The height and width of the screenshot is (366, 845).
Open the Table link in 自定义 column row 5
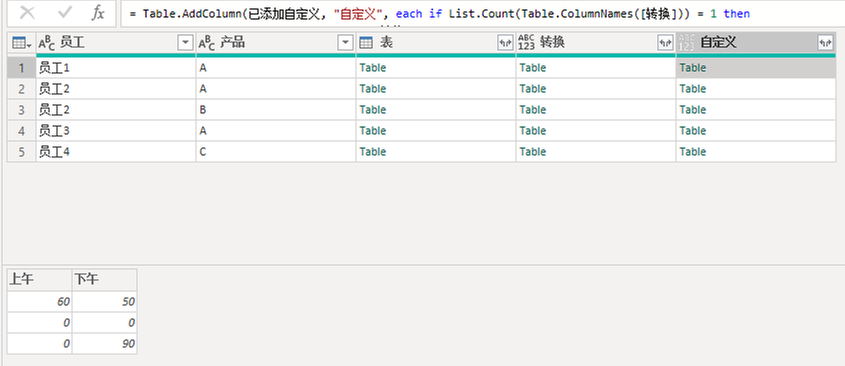click(693, 152)
